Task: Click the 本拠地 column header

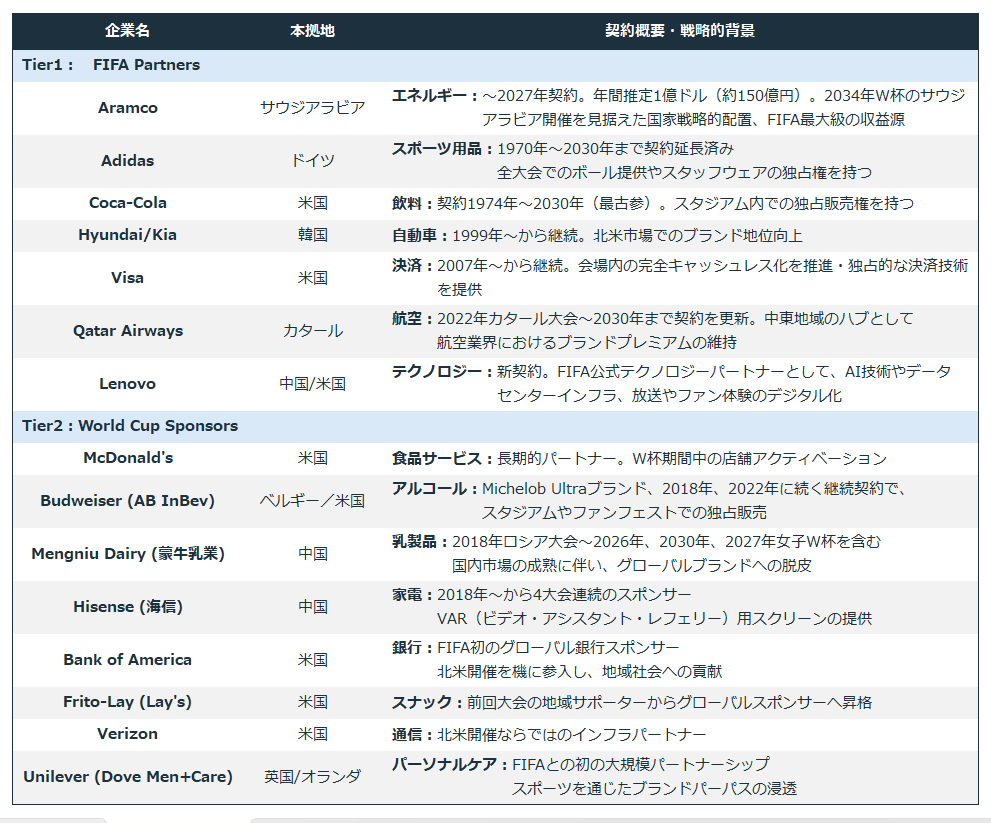Action: (x=312, y=28)
